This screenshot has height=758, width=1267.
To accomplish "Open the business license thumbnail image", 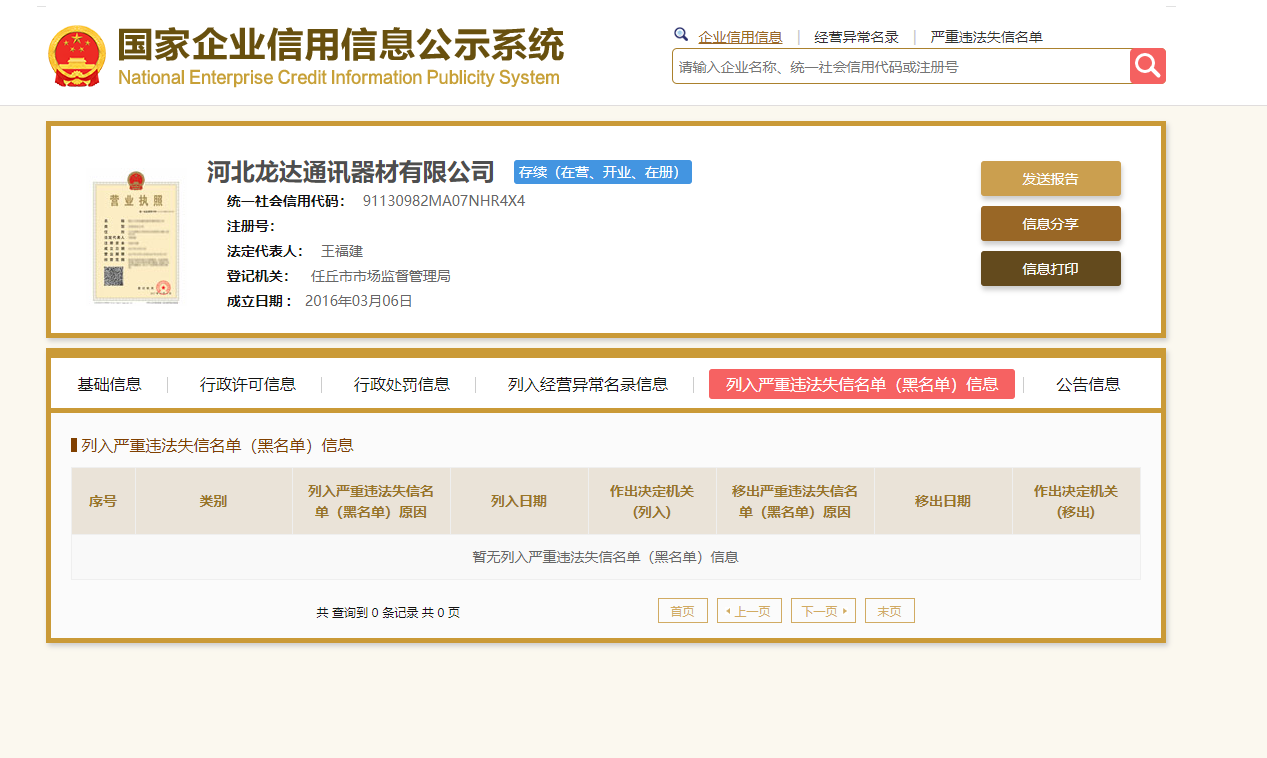I will 136,237.
